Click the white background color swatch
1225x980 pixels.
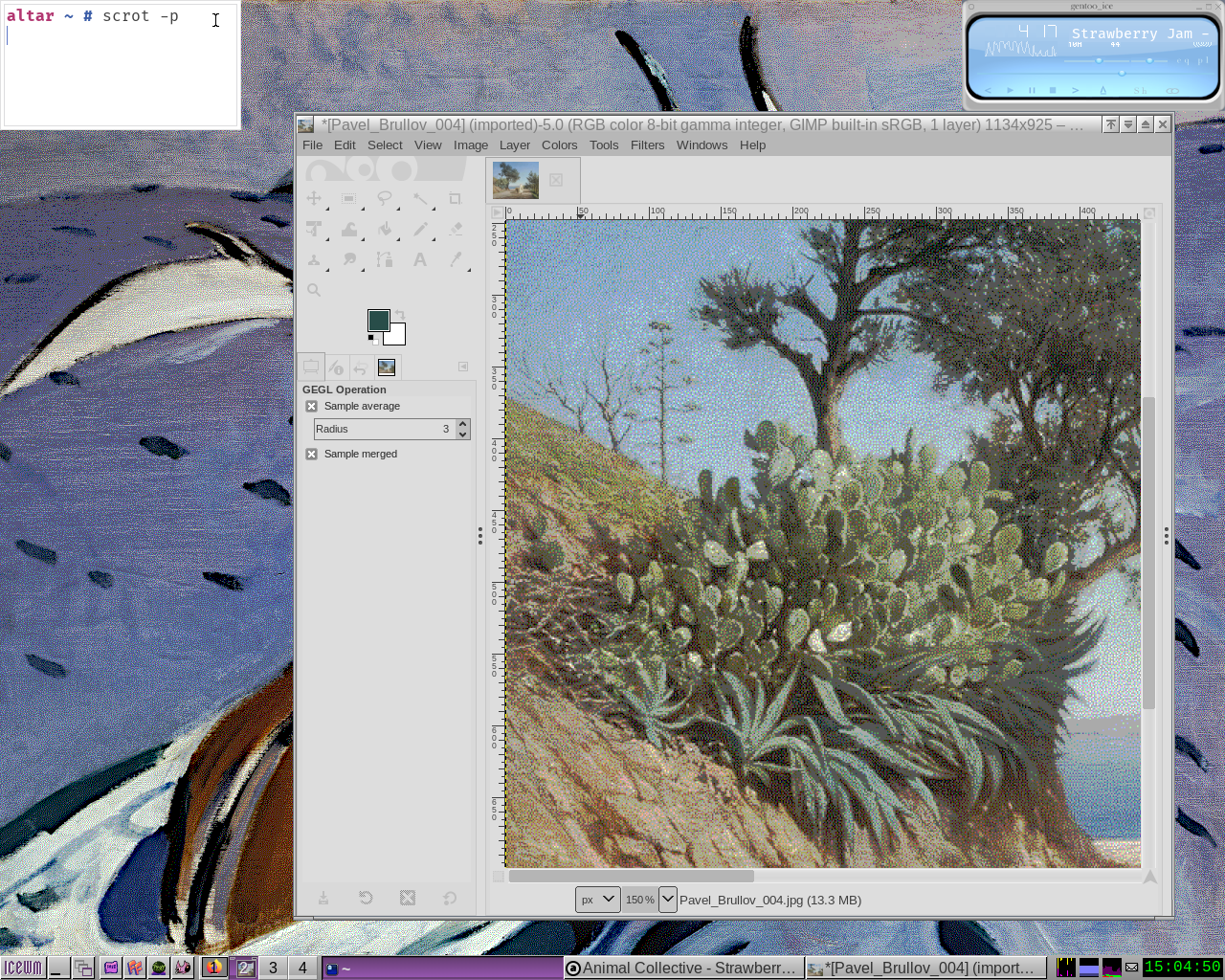[397, 337]
